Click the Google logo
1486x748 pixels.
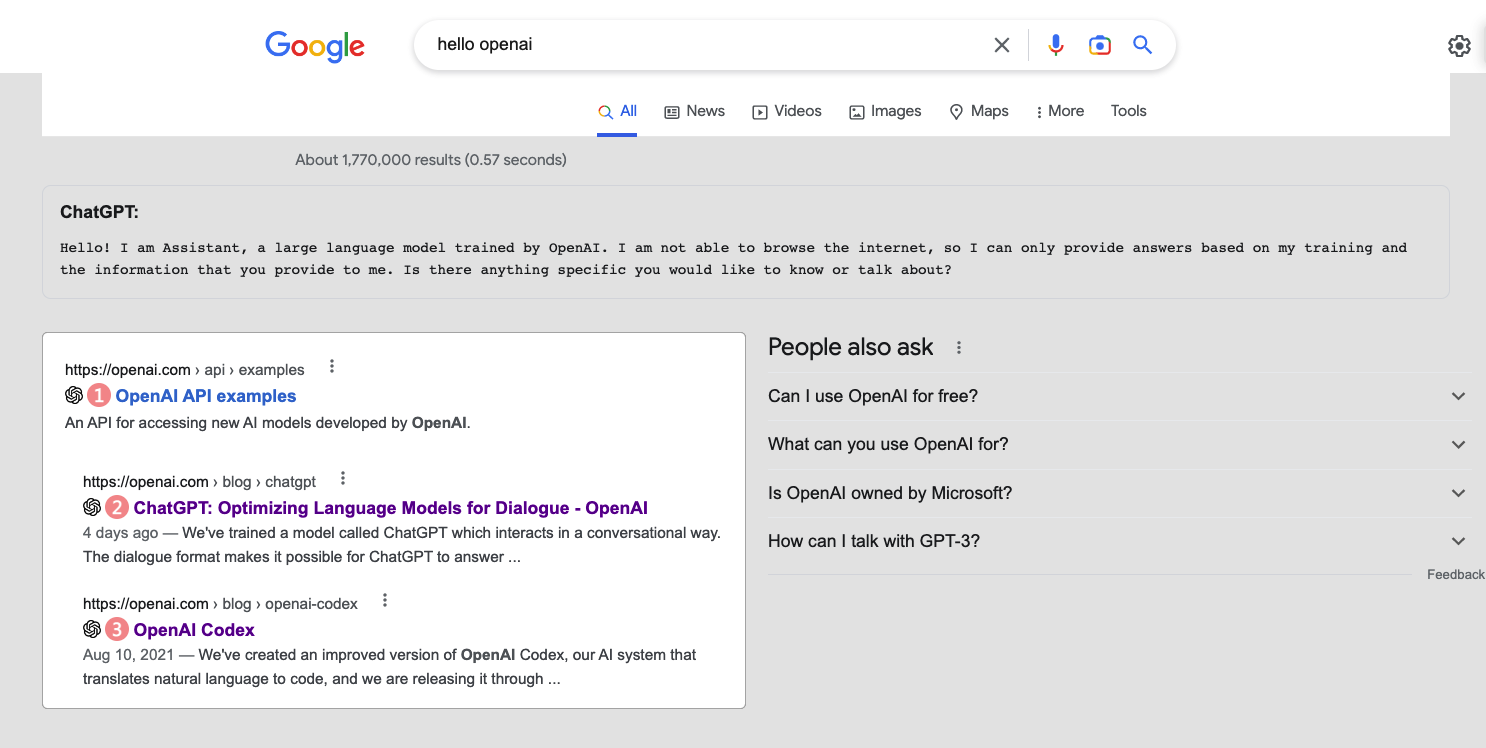pyautogui.click(x=315, y=46)
